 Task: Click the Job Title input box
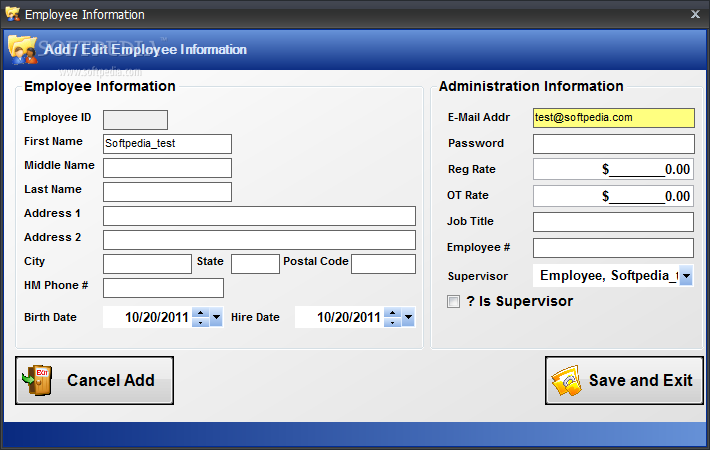tap(613, 222)
